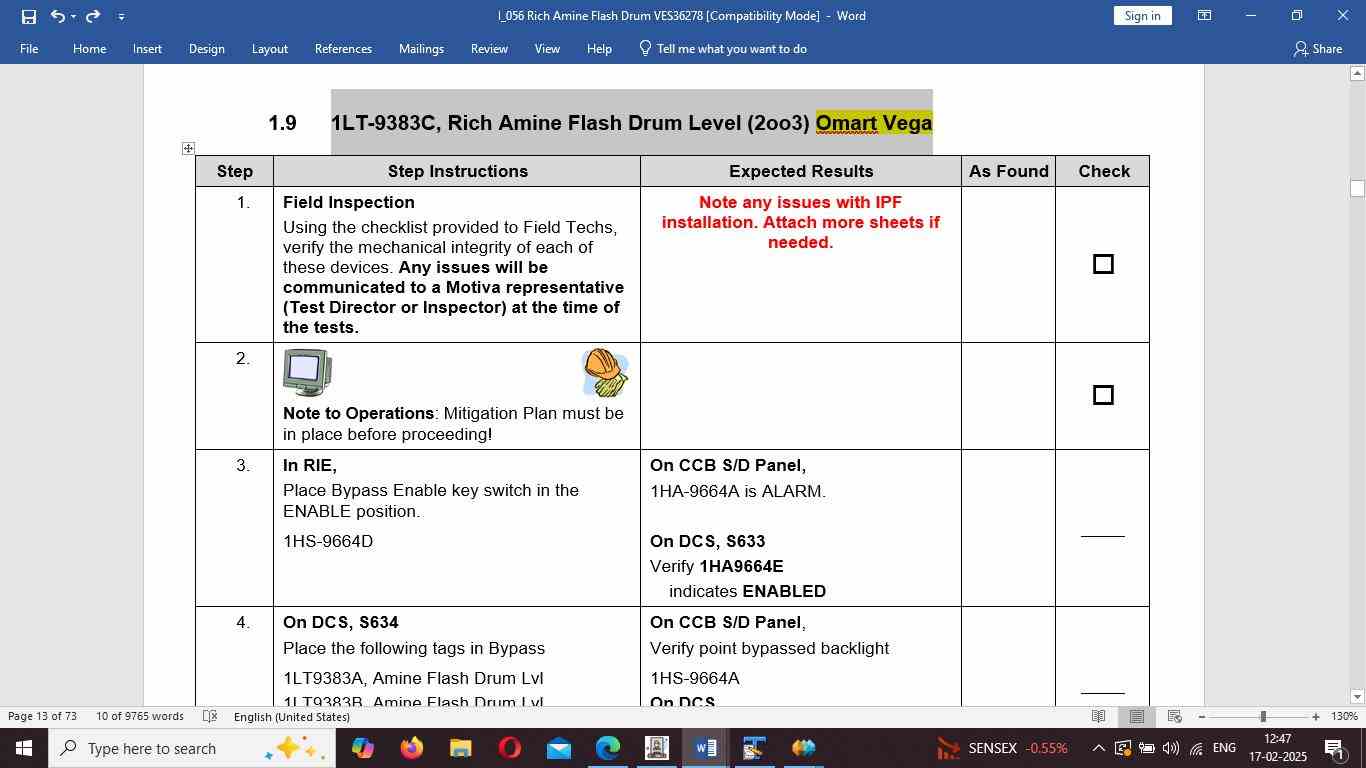Click the 'Expected Results' column header
Screen dimensions: 1366x768
point(801,171)
